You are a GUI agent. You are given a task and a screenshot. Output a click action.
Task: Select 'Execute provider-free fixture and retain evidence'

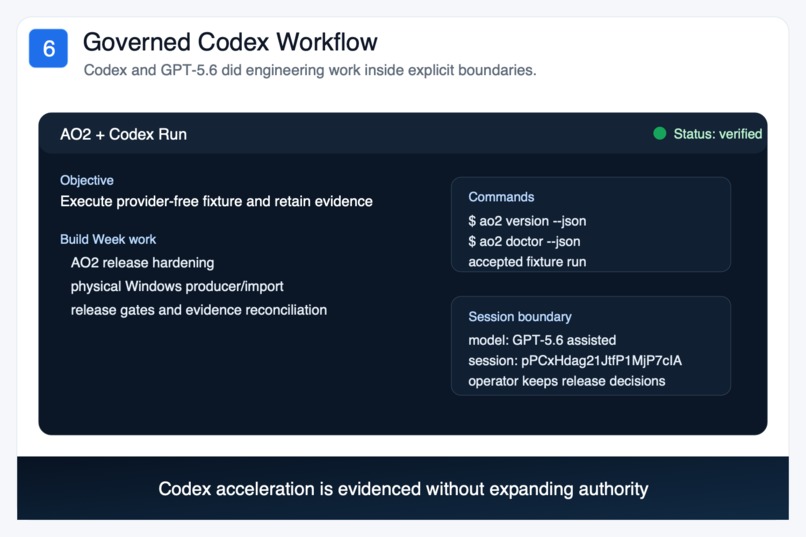[x=216, y=201]
